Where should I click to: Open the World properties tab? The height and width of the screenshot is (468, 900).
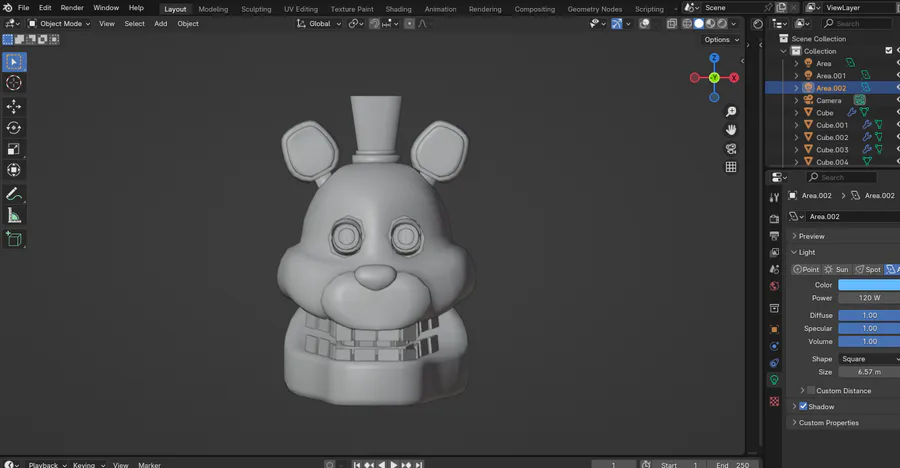774,286
